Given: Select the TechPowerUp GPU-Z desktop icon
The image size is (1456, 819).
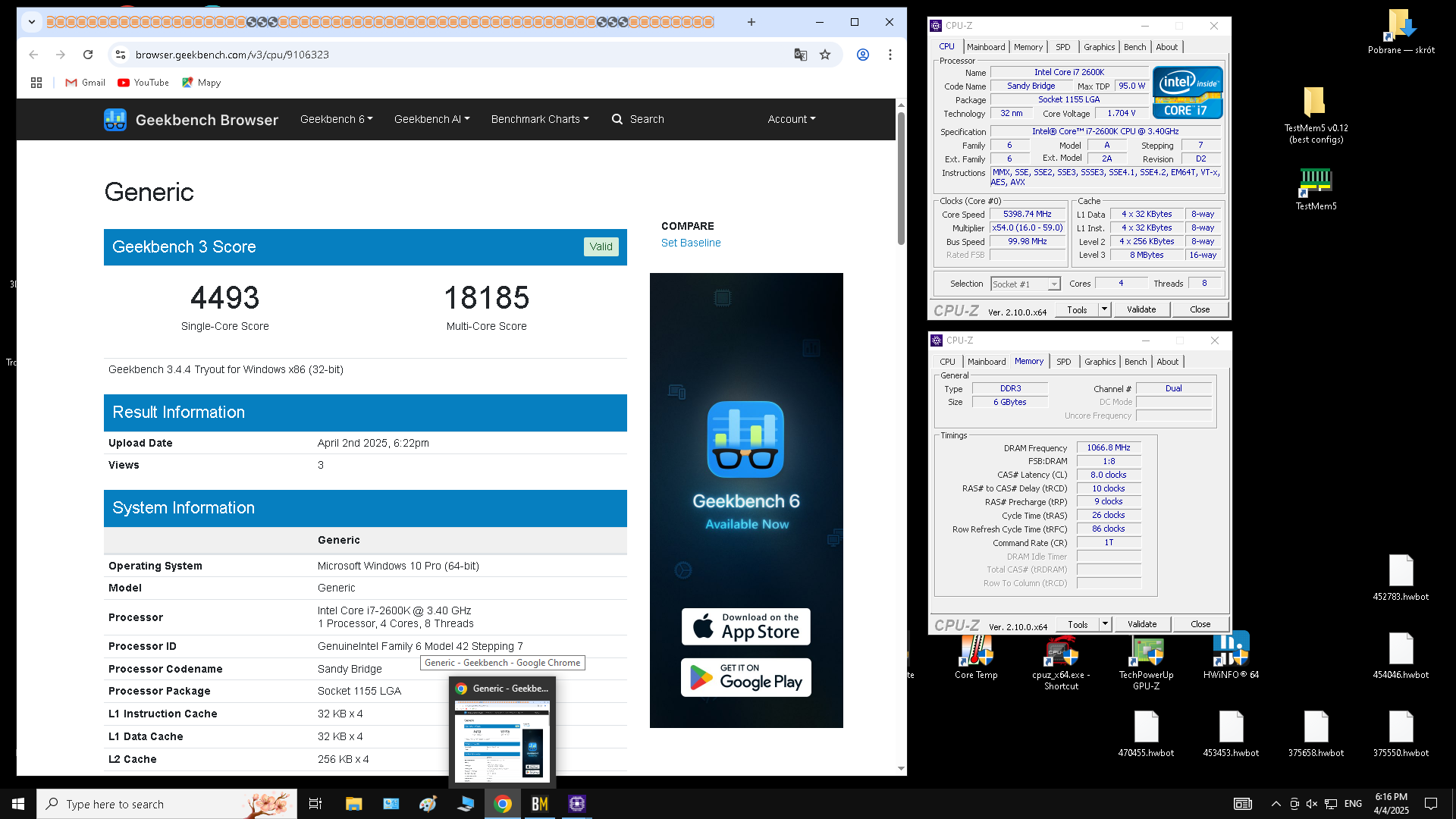Looking at the screenshot, I should coord(1146,663).
